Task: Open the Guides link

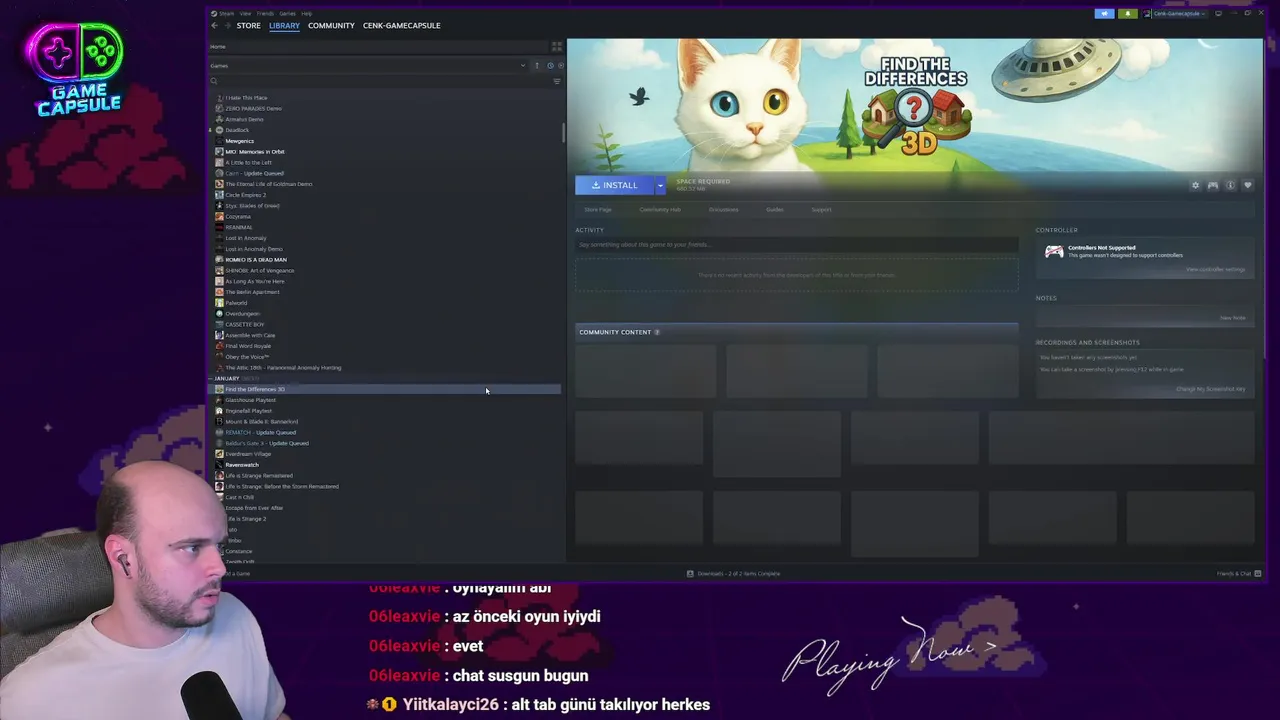Action: (775, 209)
